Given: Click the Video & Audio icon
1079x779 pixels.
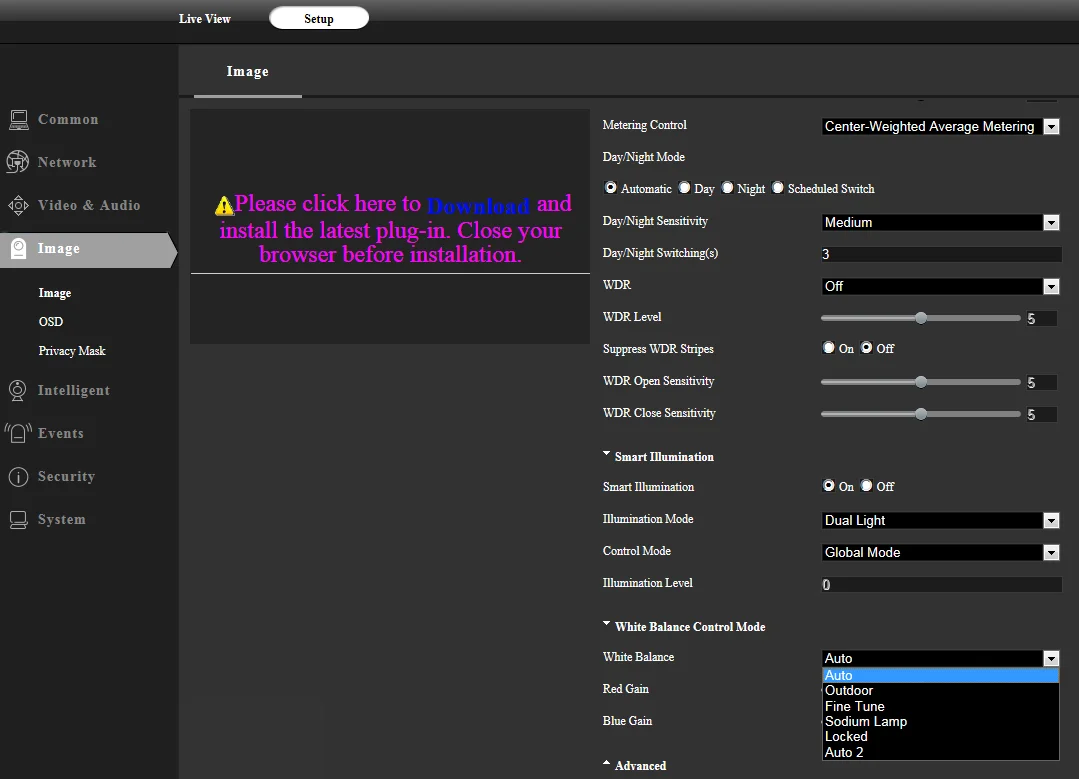Looking at the screenshot, I should (x=19, y=205).
